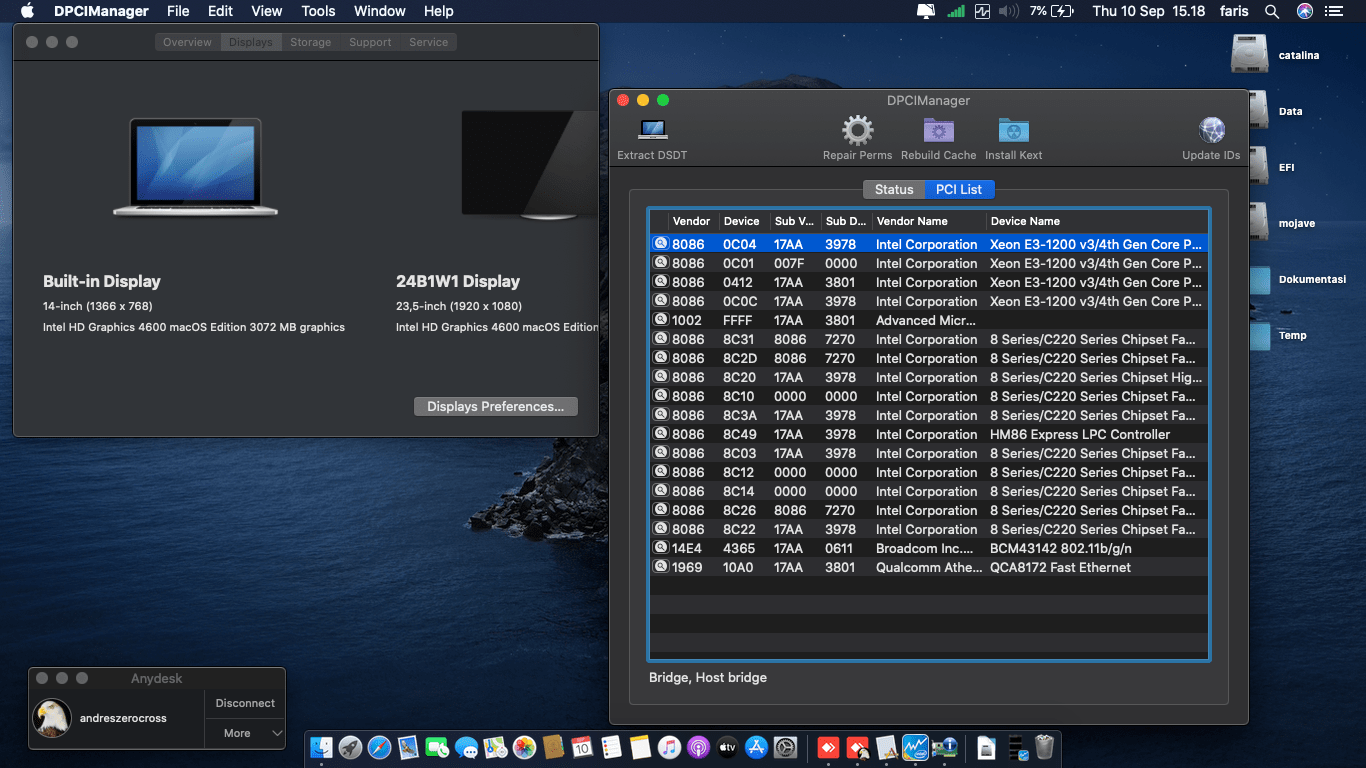Open Finder from the Dock
Viewport: 1366px width, 768px height.
point(322,747)
